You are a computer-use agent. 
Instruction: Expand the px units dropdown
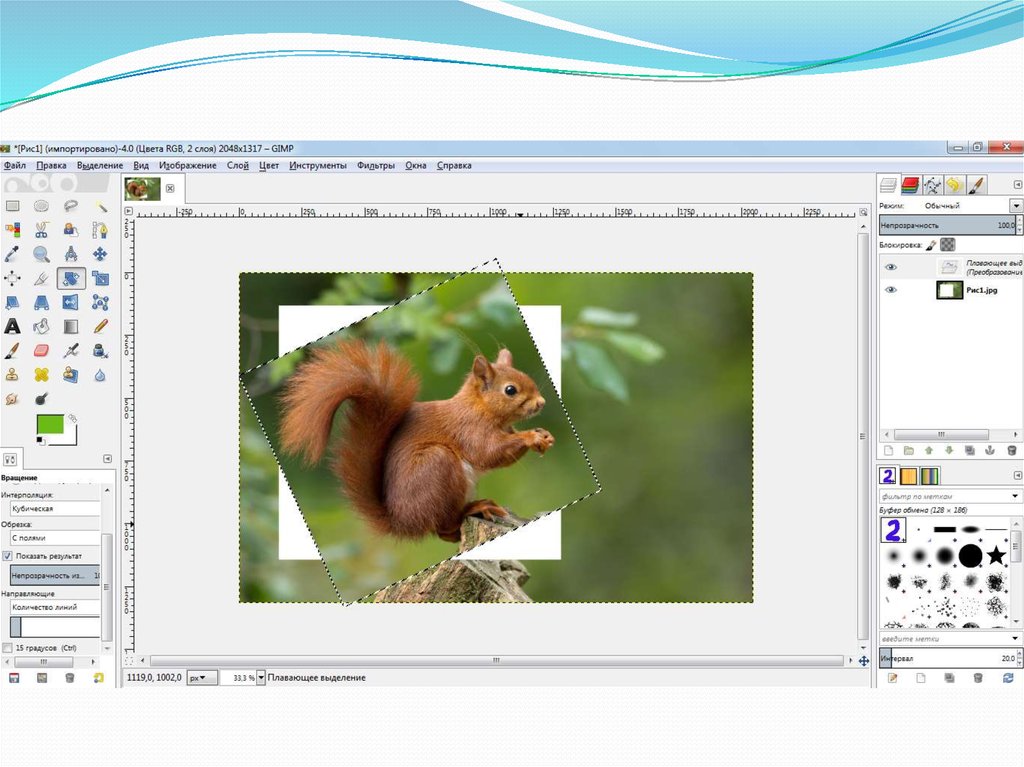click(x=202, y=677)
